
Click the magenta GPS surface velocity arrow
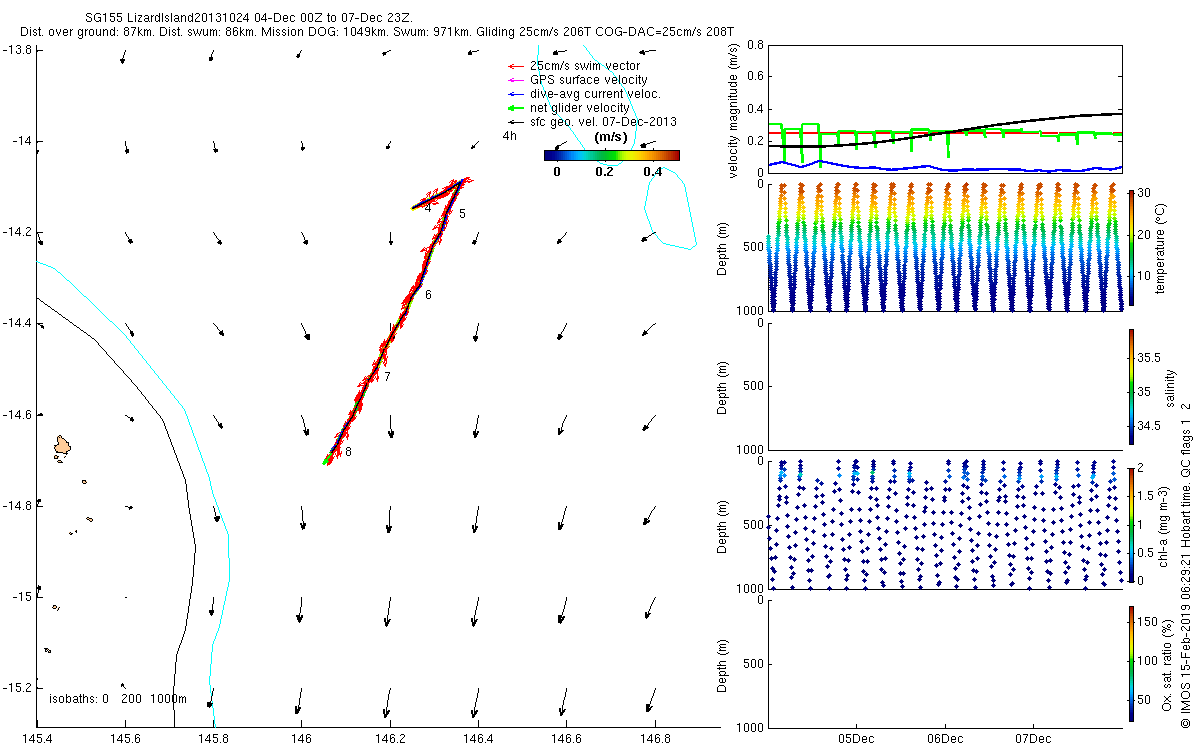pos(516,80)
